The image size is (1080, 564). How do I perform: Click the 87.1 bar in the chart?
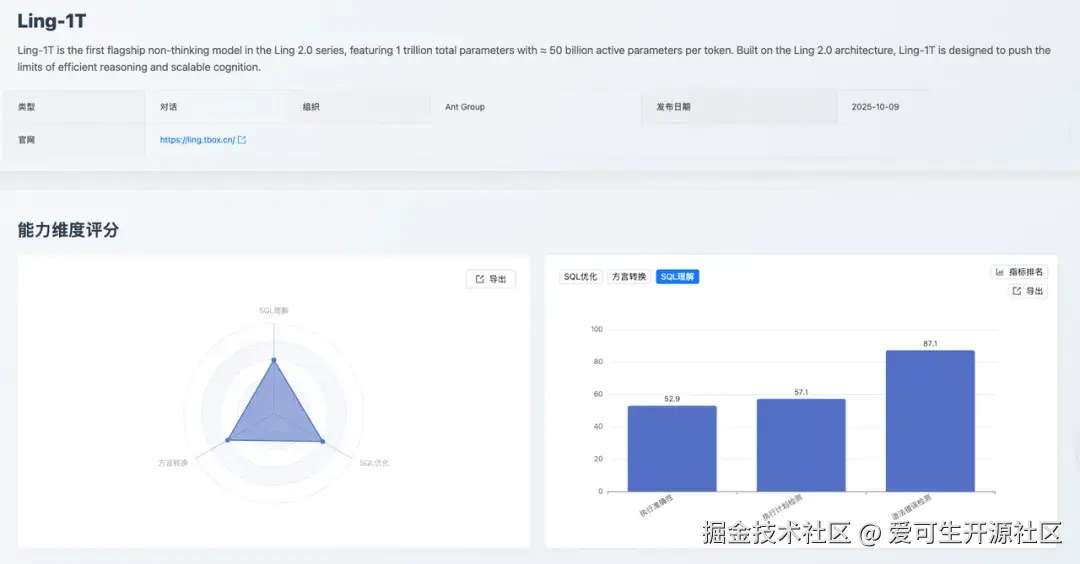930,421
